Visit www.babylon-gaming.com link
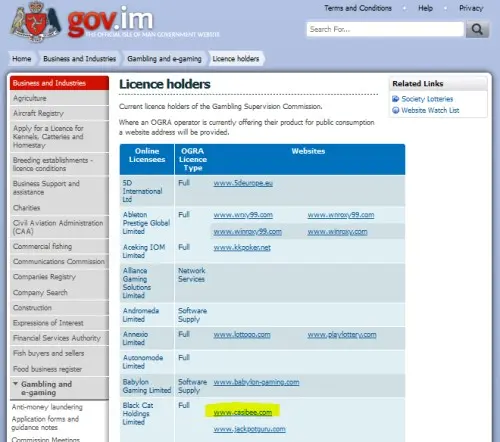500x442 pixels. [x=256, y=382]
